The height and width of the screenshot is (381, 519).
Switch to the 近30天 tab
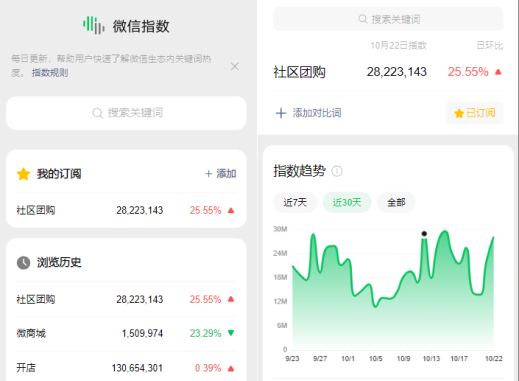(x=347, y=202)
